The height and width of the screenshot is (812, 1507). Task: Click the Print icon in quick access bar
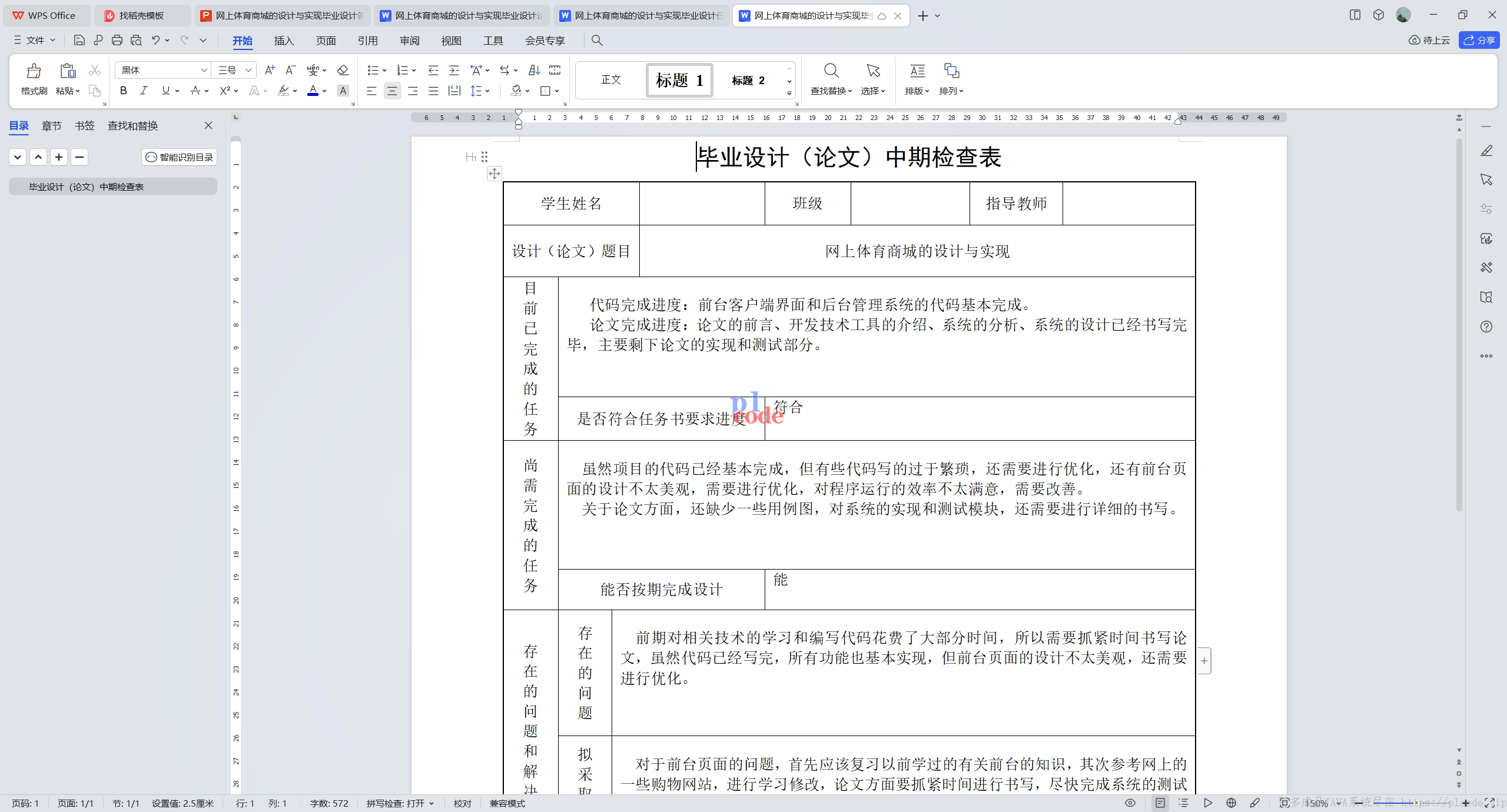pos(117,40)
